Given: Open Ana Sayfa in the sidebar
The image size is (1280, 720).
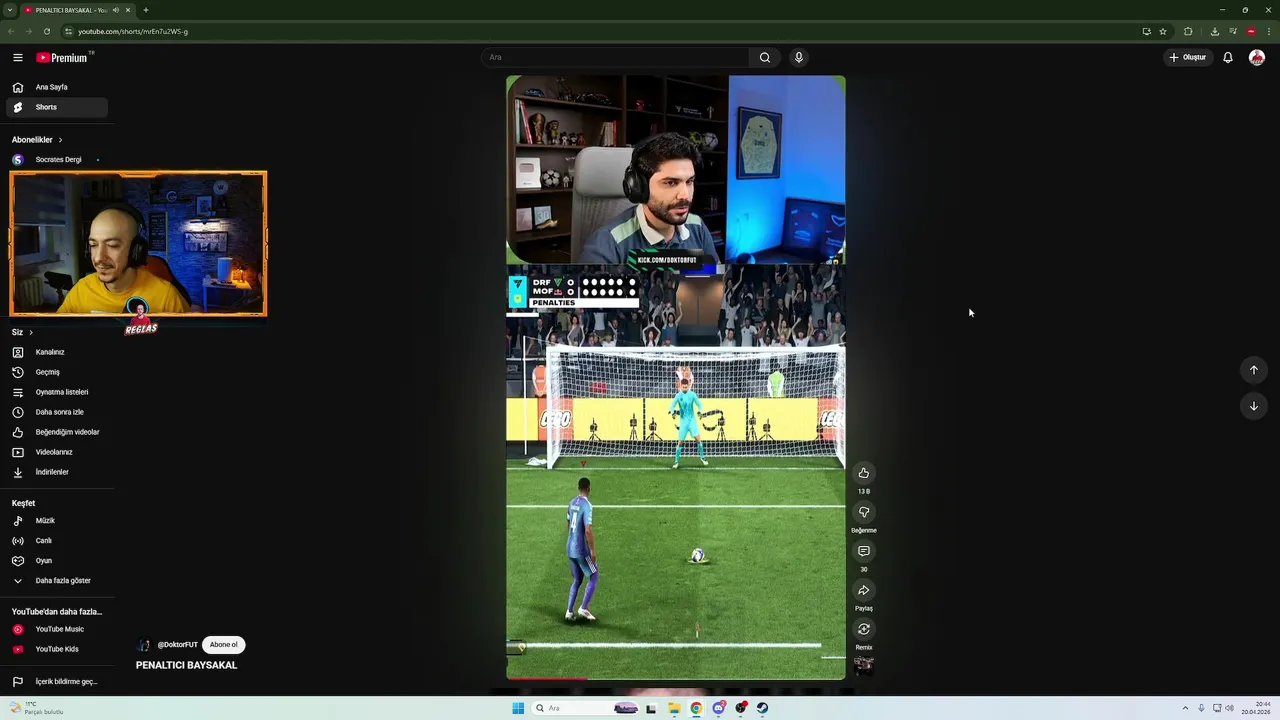Looking at the screenshot, I should [56, 87].
